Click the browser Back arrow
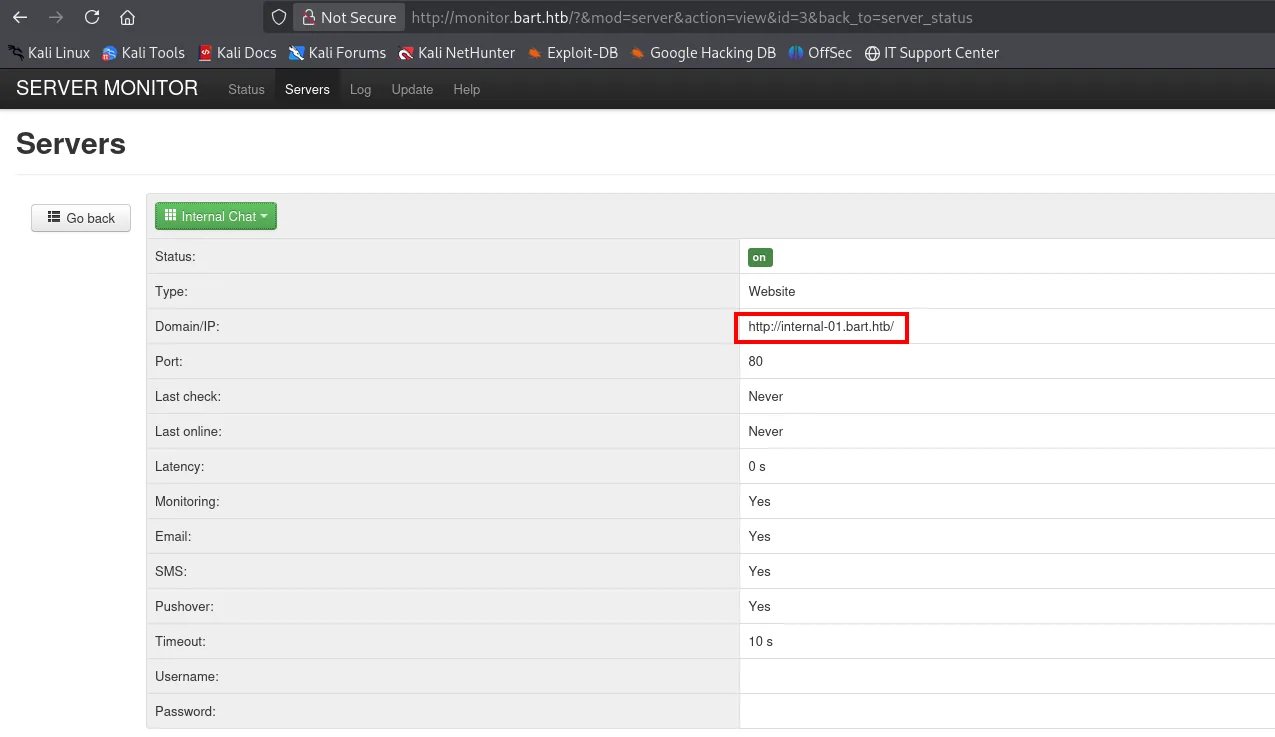The image size is (1275, 737). [20, 17]
